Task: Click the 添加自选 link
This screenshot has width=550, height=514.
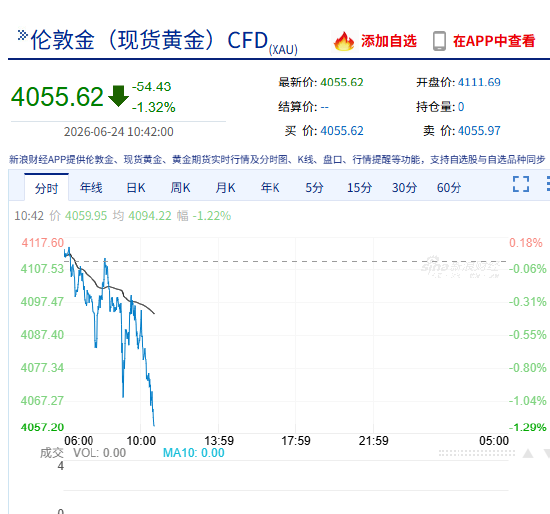Action: (389, 41)
